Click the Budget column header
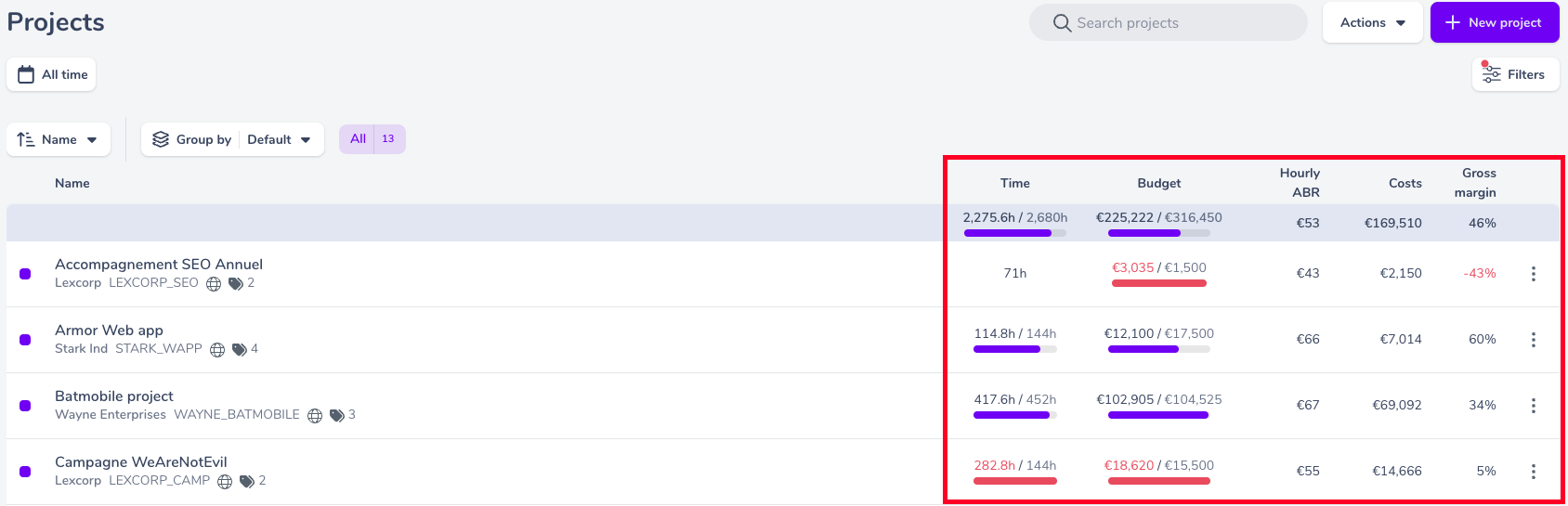The height and width of the screenshot is (506, 1568). point(1159,183)
